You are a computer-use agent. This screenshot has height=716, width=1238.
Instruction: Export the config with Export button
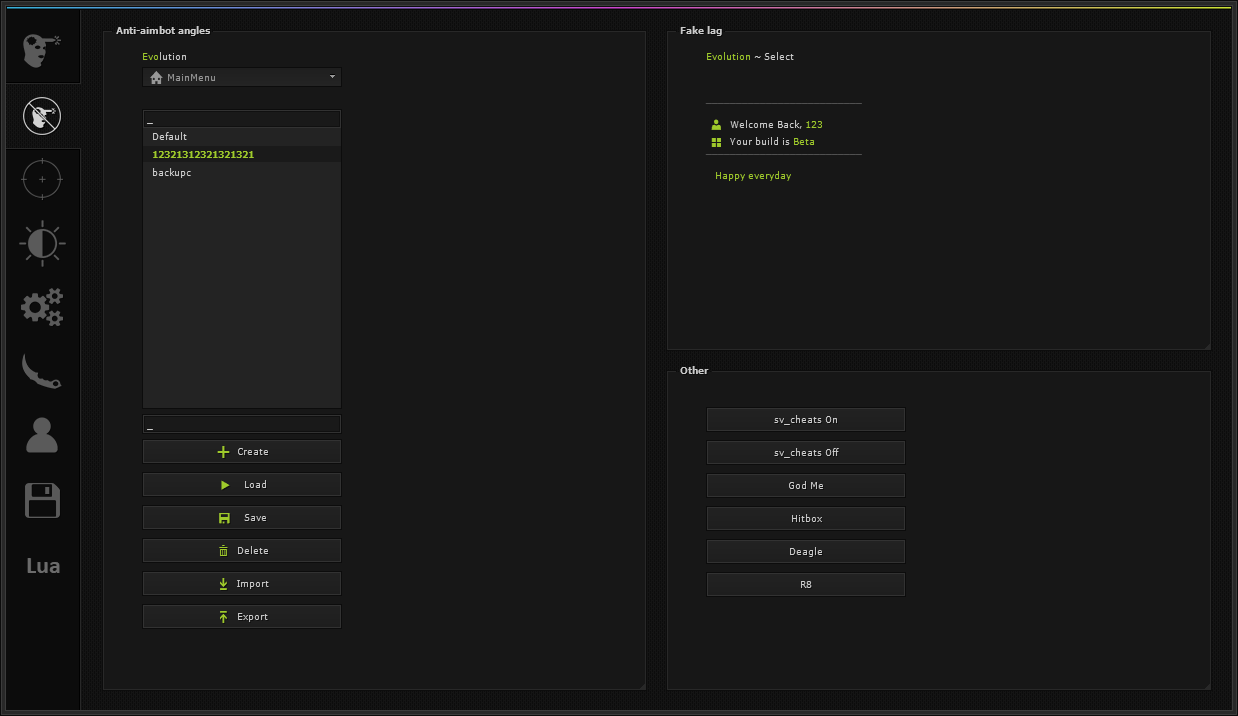(x=241, y=617)
